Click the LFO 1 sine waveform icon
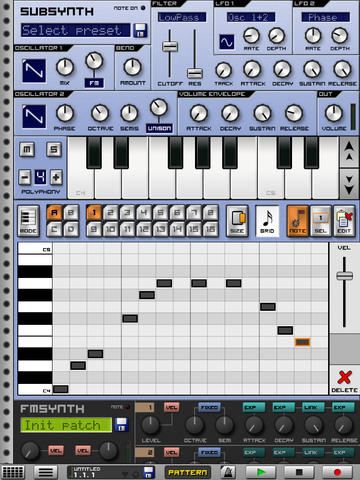 coord(227,42)
